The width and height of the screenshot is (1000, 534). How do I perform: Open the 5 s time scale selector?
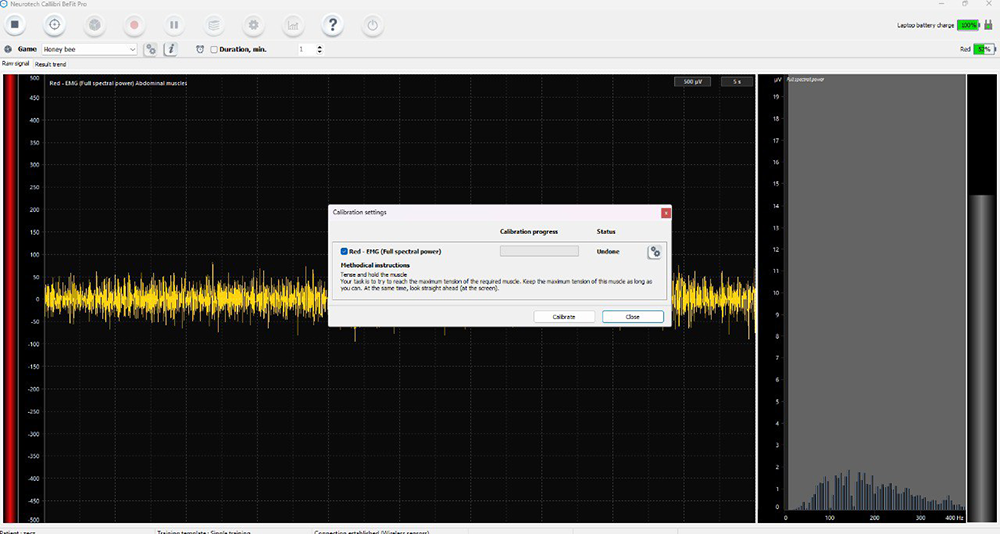point(737,81)
